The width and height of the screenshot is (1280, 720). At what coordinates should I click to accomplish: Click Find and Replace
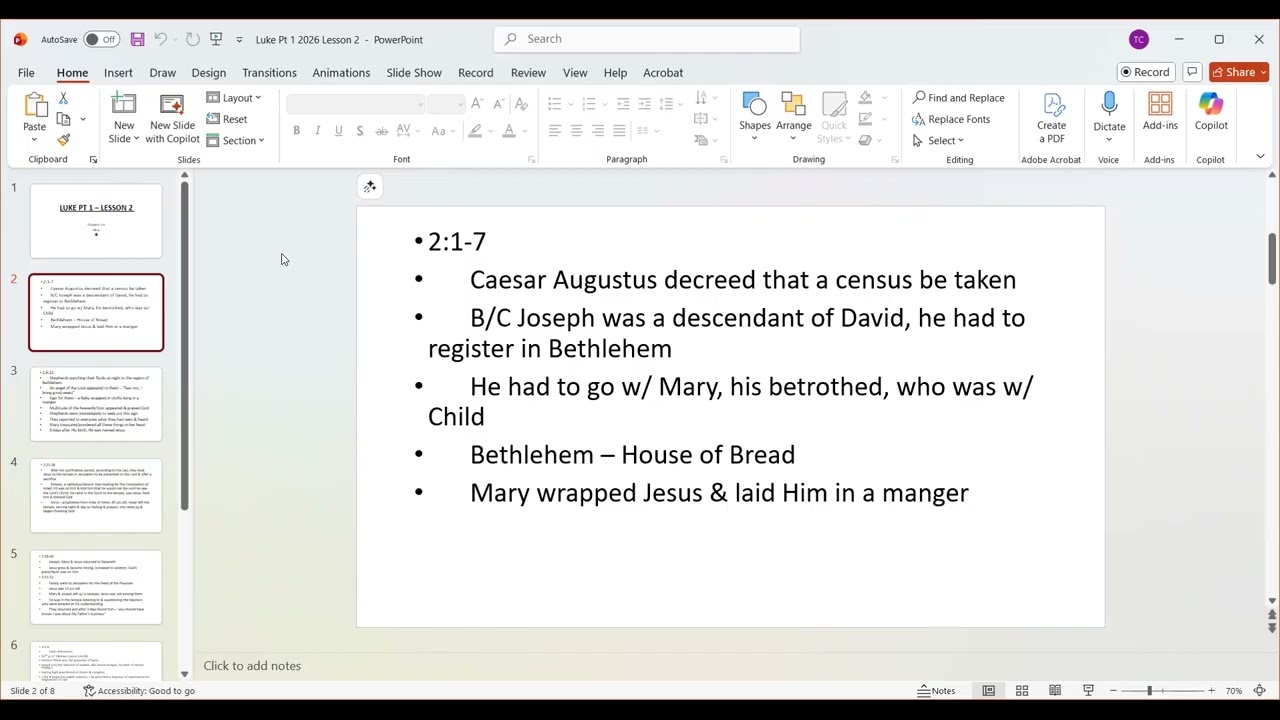(x=958, y=98)
